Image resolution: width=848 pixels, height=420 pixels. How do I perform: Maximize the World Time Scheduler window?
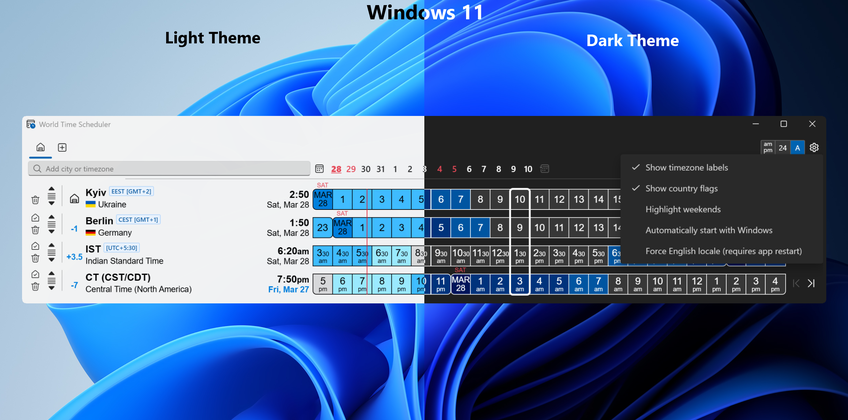pos(784,124)
